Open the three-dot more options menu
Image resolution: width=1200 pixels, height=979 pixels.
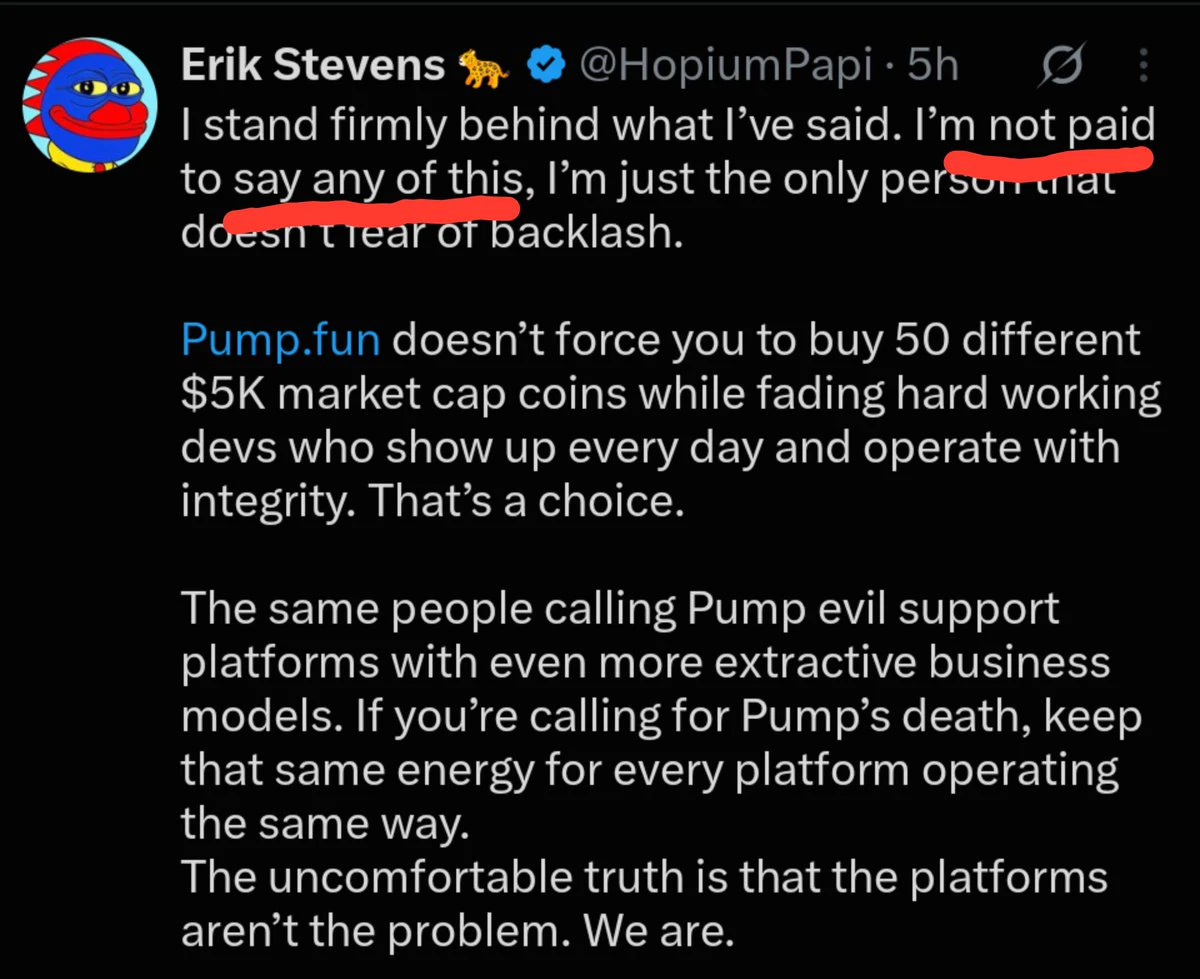[1143, 67]
